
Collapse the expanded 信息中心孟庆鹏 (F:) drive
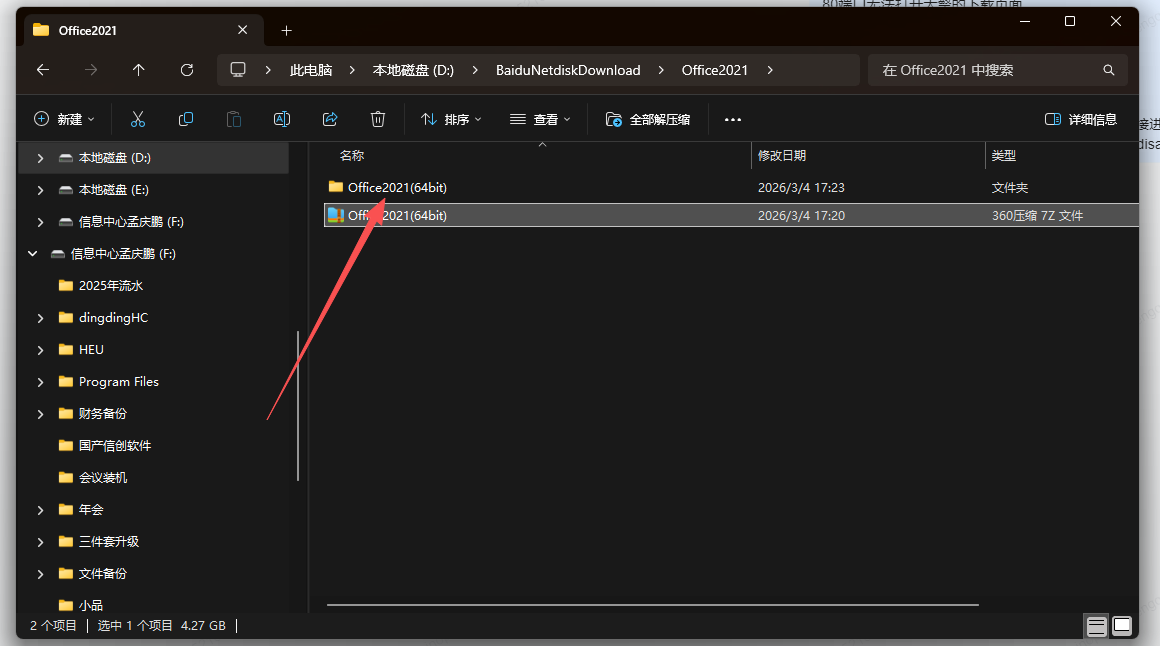tap(33, 254)
